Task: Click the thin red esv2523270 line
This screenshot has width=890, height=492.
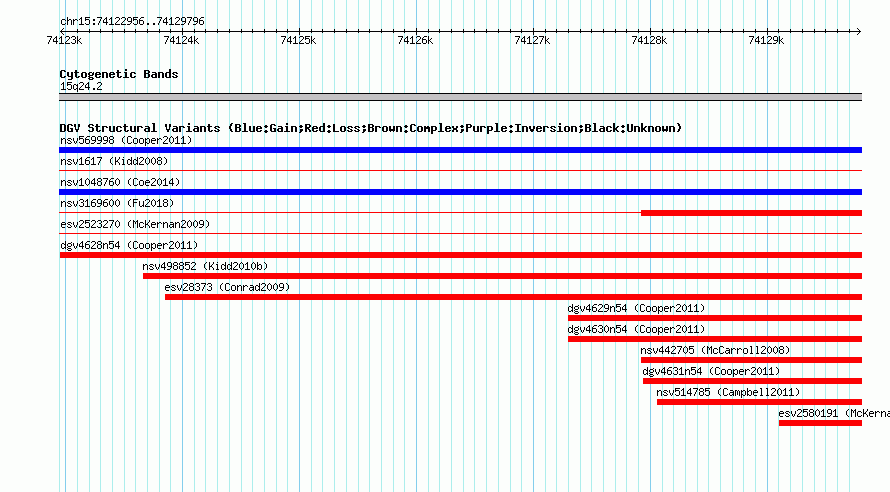Action: pos(460,233)
